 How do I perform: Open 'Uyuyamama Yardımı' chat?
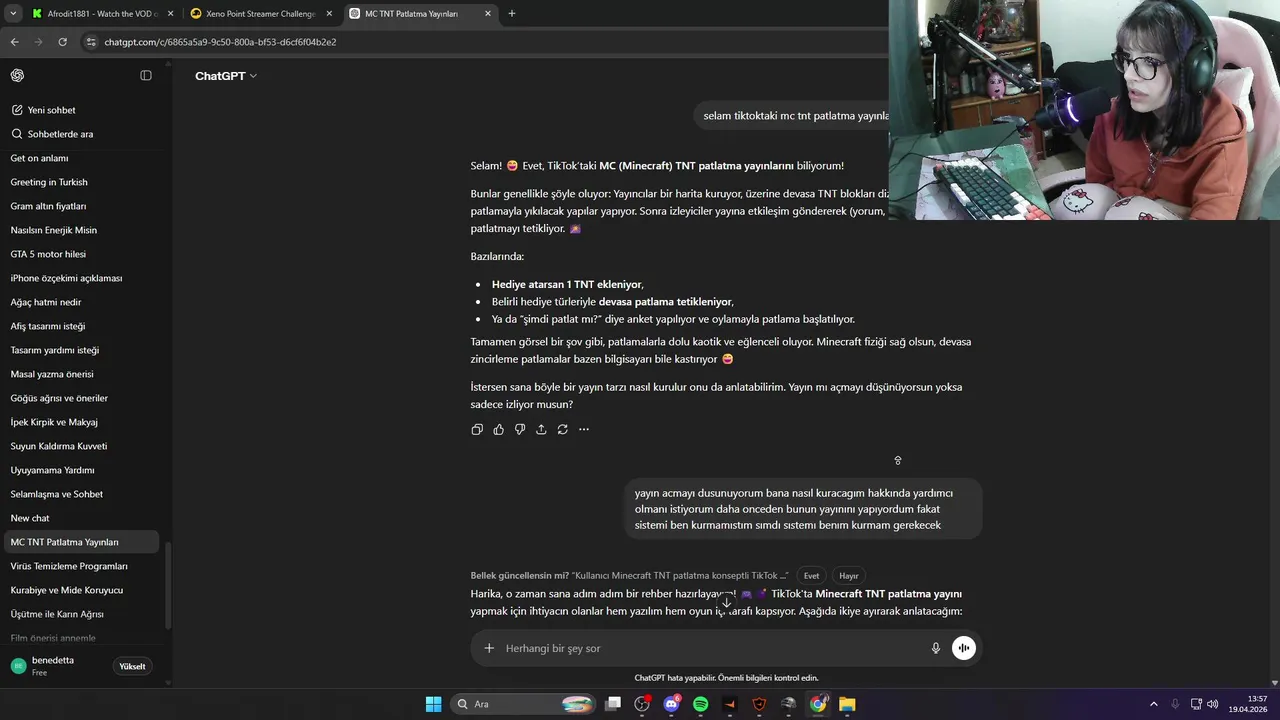point(82,470)
